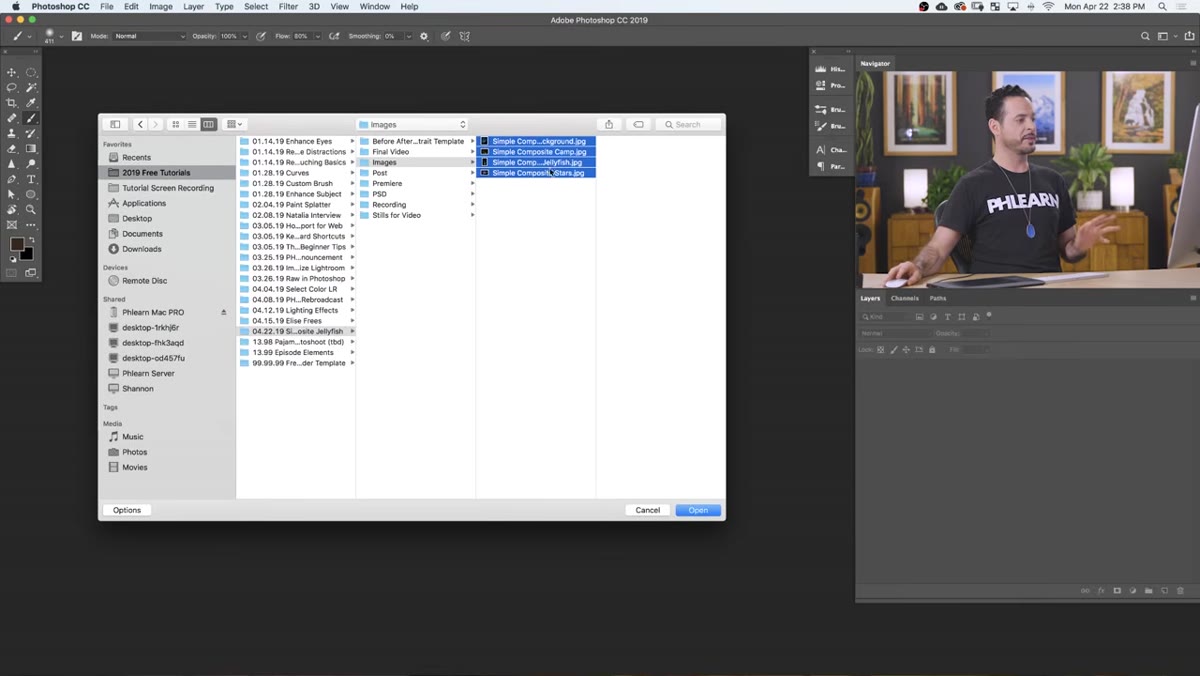Select the History Brush tool
Image resolution: width=1200 pixels, height=676 pixels.
[x=31, y=133]
